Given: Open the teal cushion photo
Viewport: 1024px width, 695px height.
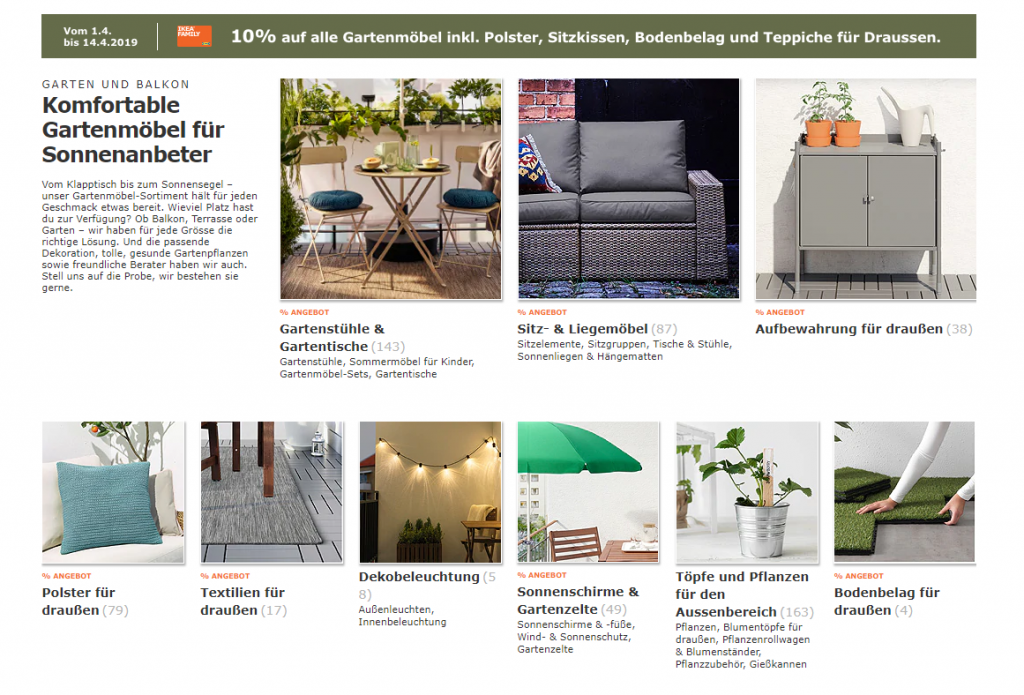Looking at the screenshot, I should (114, 493).
